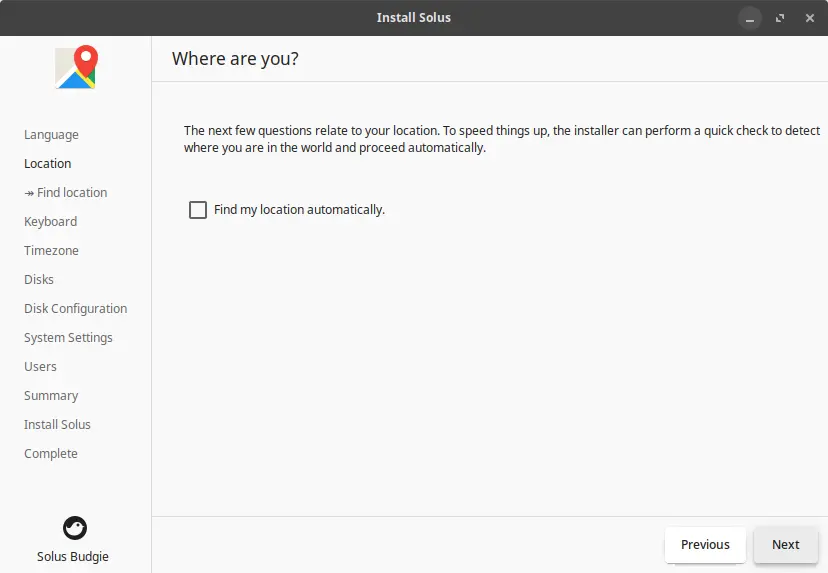This screenshot has height=573, width=828.
Task: Select the Users sidebar entry
Action: point(40,367)
